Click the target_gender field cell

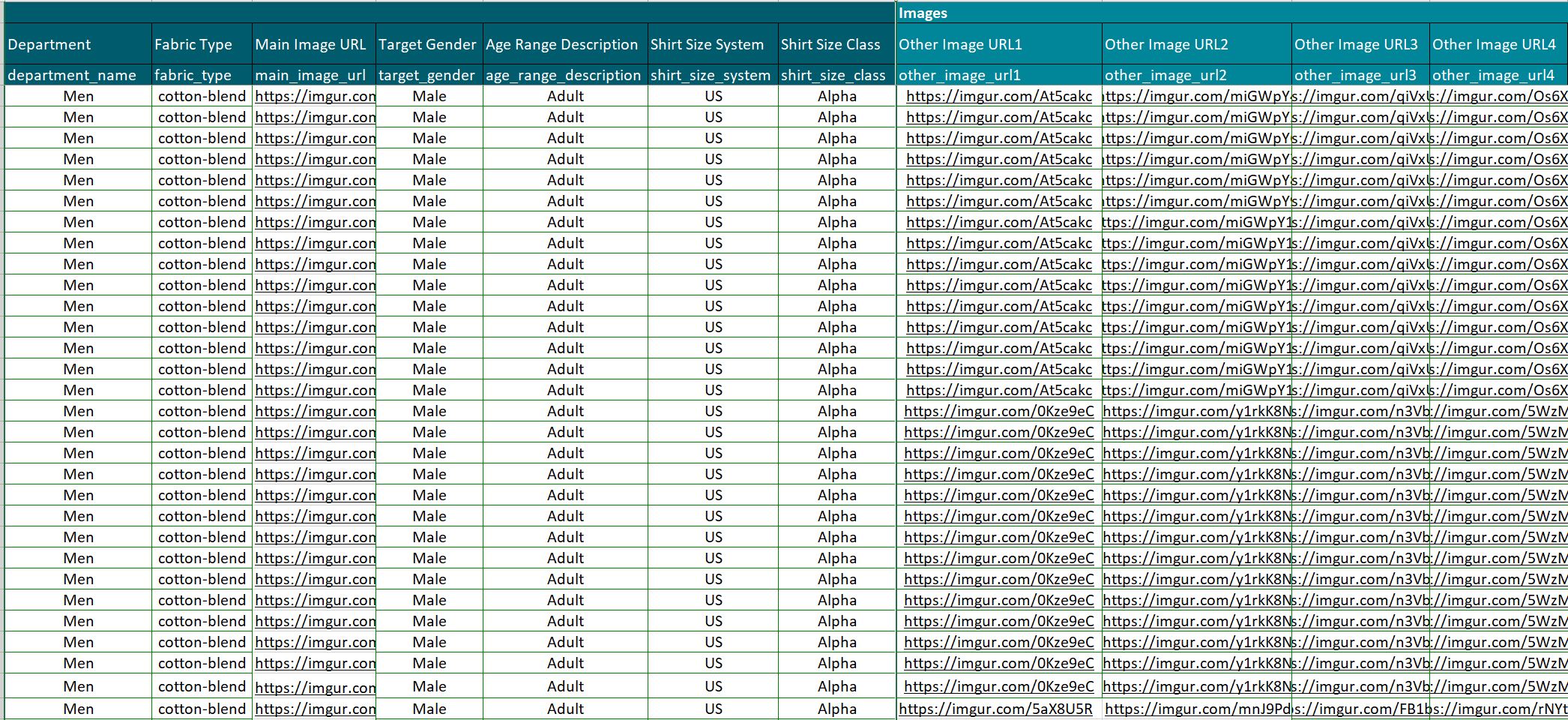429,75
